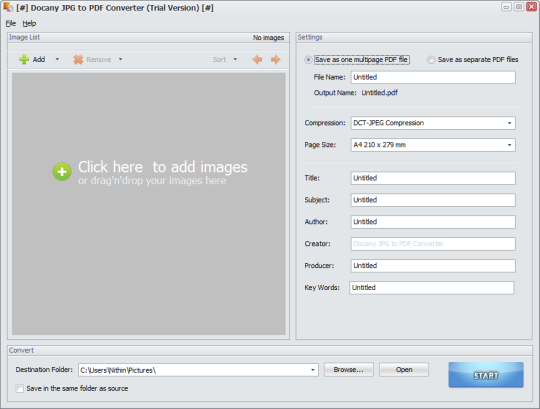Select Save as separate PDF files
The width and height of the screenshot is (540, 409).
pos(431,60)
